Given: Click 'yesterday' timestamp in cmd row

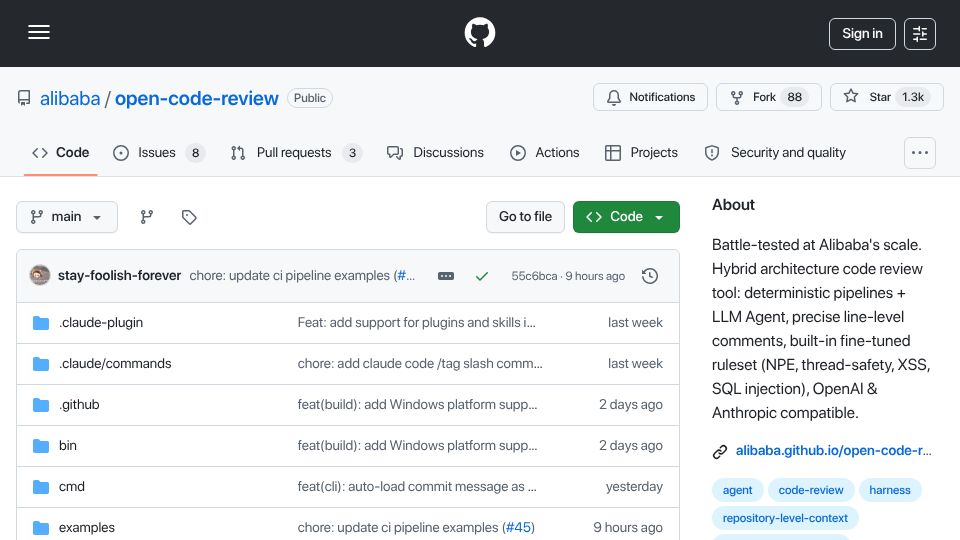Looking at the screenshot, I should tap(634, 487).
